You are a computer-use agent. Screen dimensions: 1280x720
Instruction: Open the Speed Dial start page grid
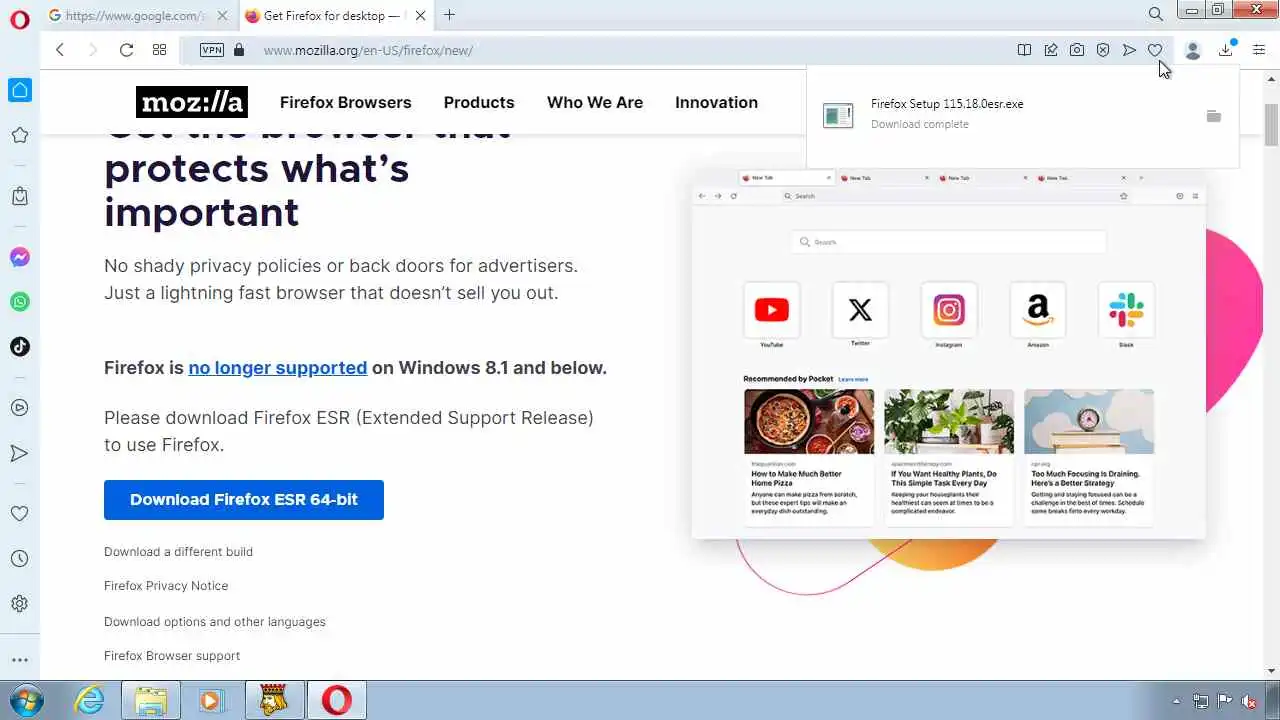(x=159, y=50)
